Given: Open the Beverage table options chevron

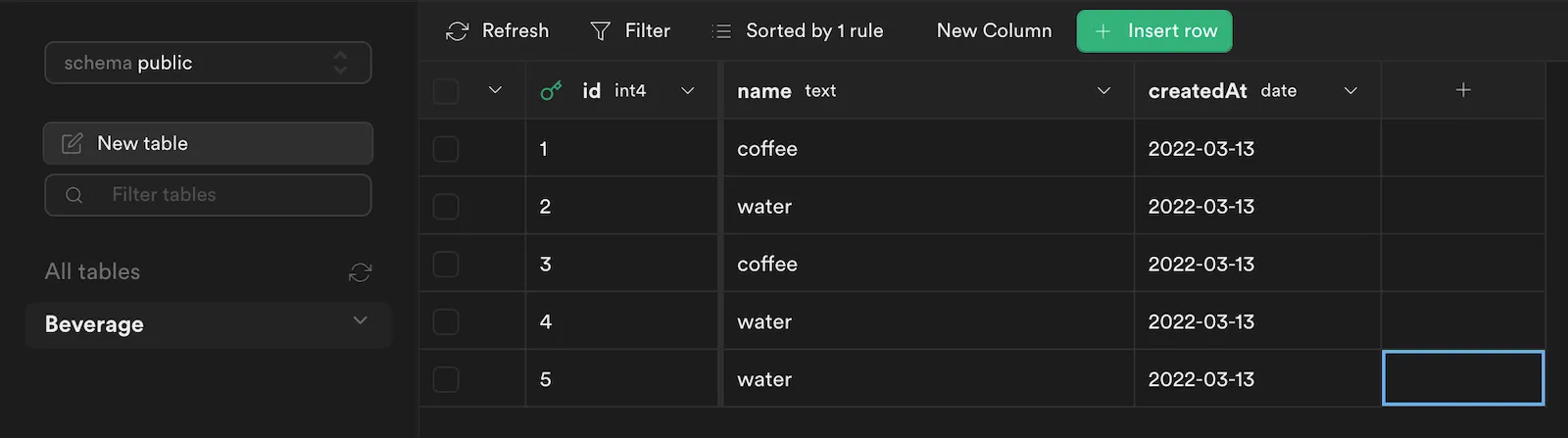Looking at the screenshot, I should coord(360,320).
